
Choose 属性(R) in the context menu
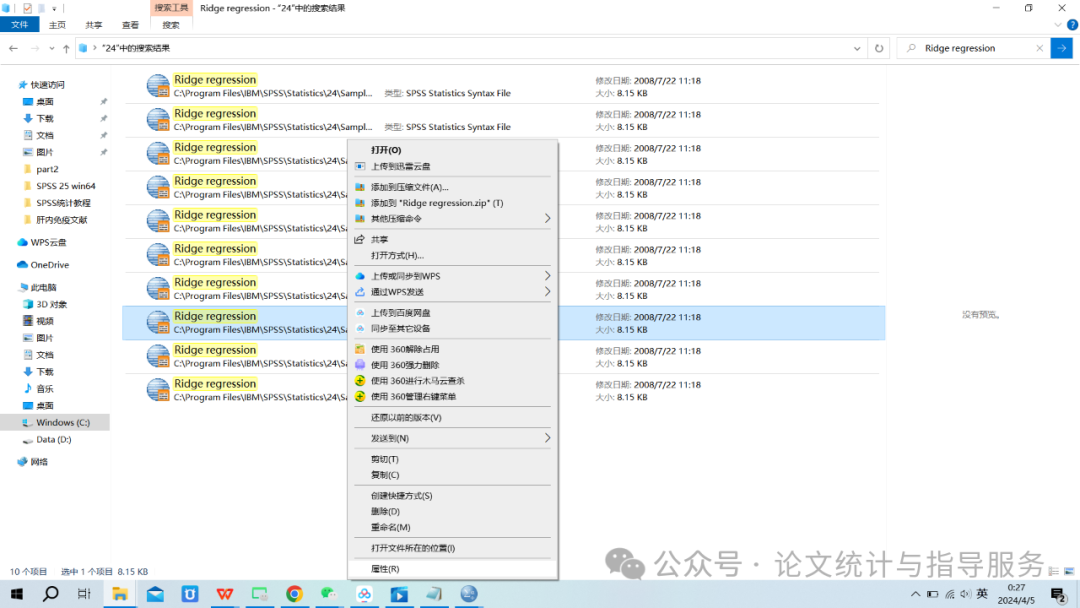pyautogui.click(x=453, y=569)
